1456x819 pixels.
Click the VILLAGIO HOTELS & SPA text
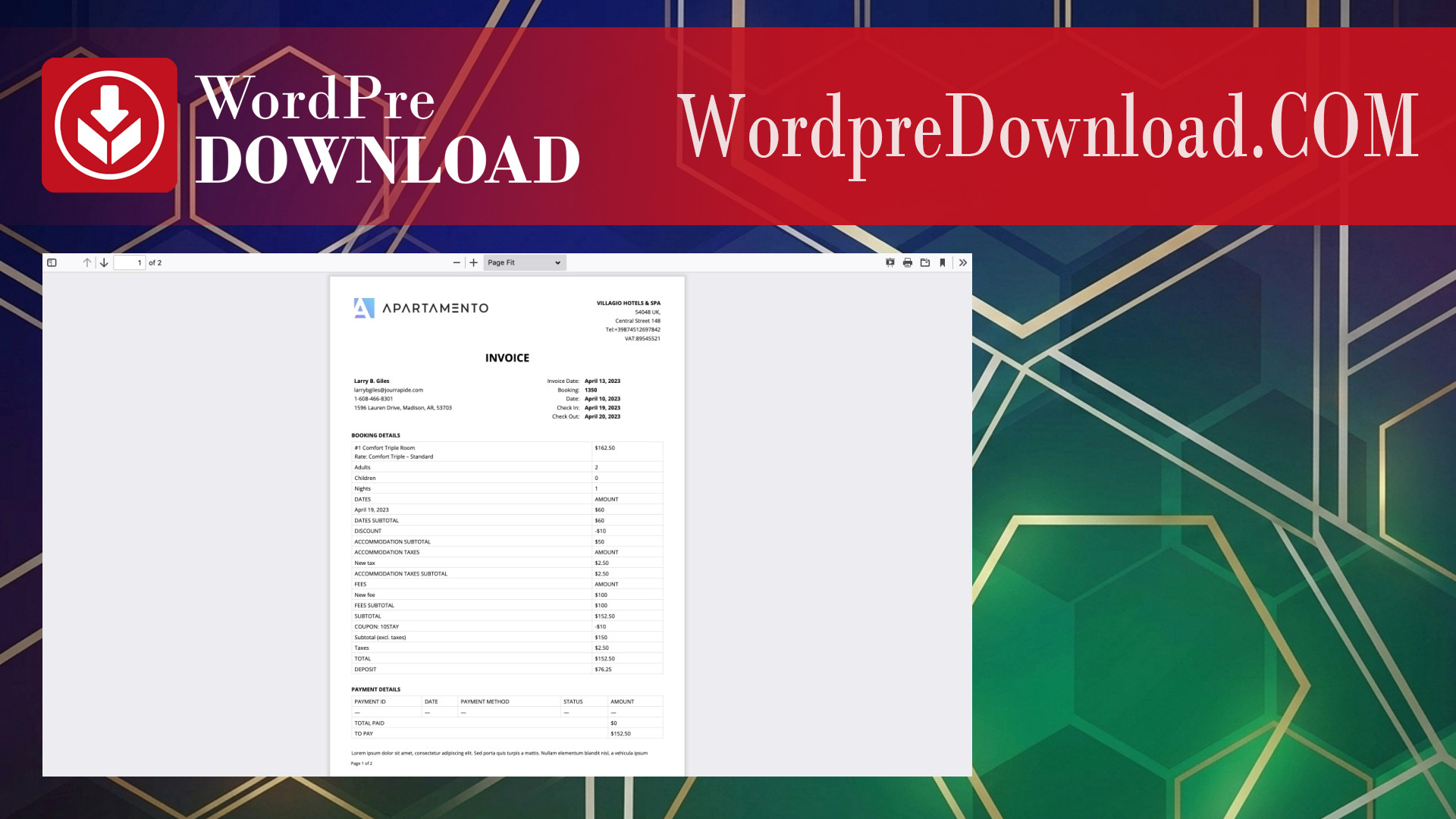pos(629,303)
